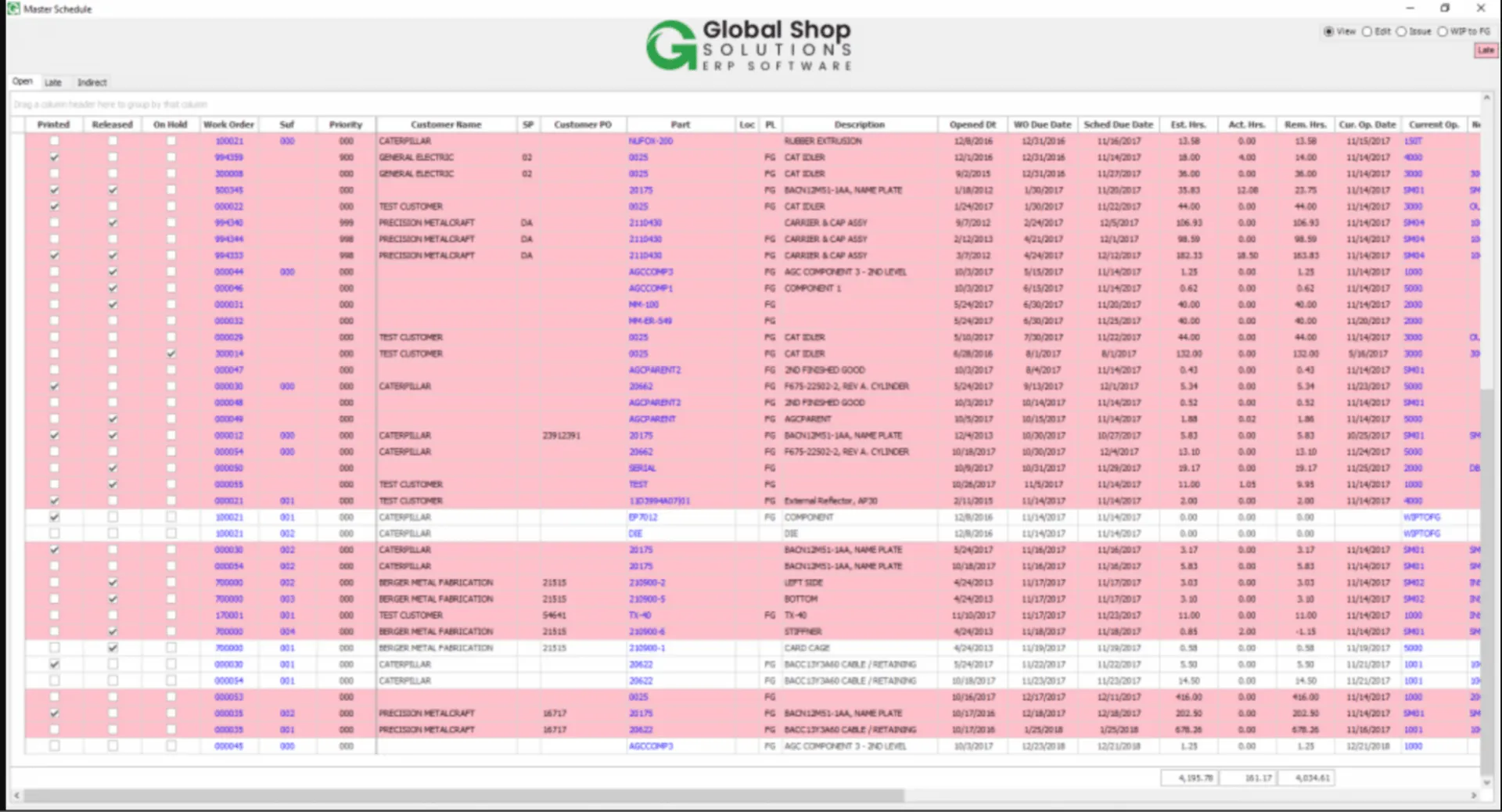Sort by Released column header
1502x812 pixels.
[112, 124]
